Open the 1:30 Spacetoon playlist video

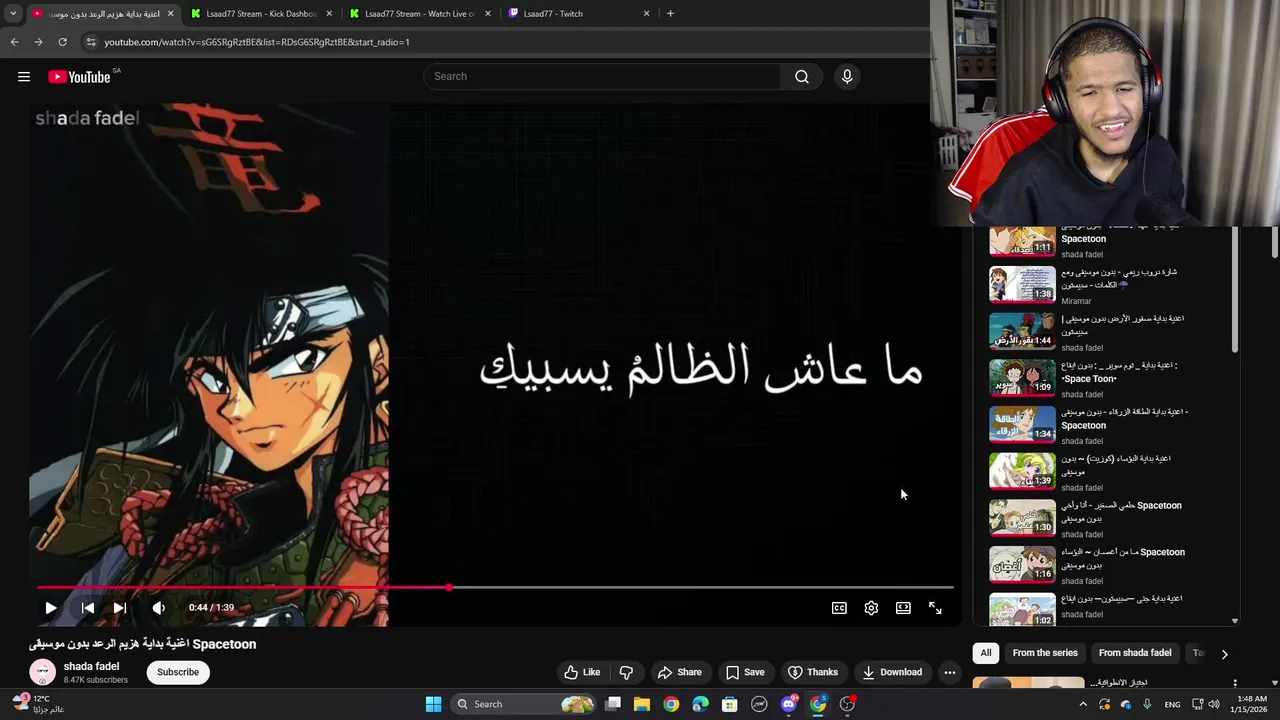1022,518
